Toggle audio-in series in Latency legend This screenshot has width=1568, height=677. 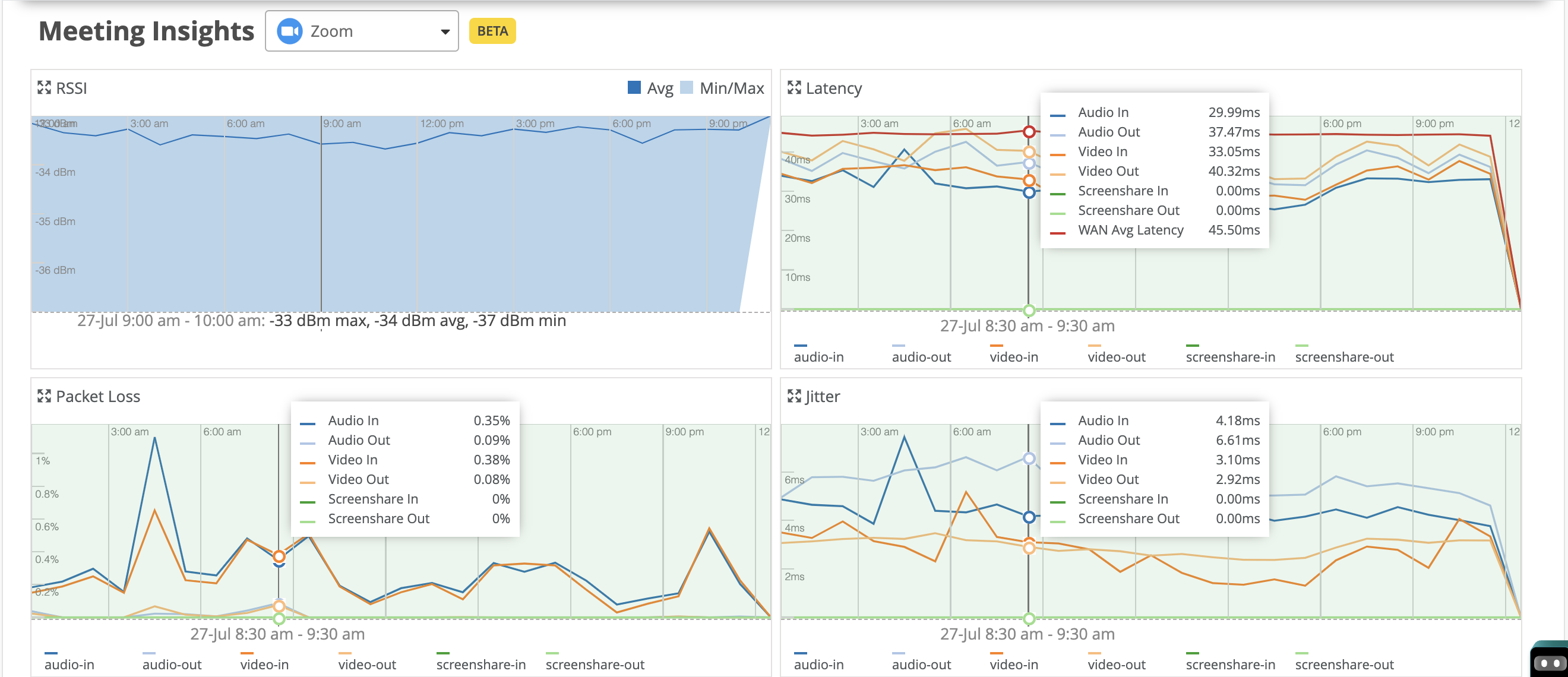point(818,357)
